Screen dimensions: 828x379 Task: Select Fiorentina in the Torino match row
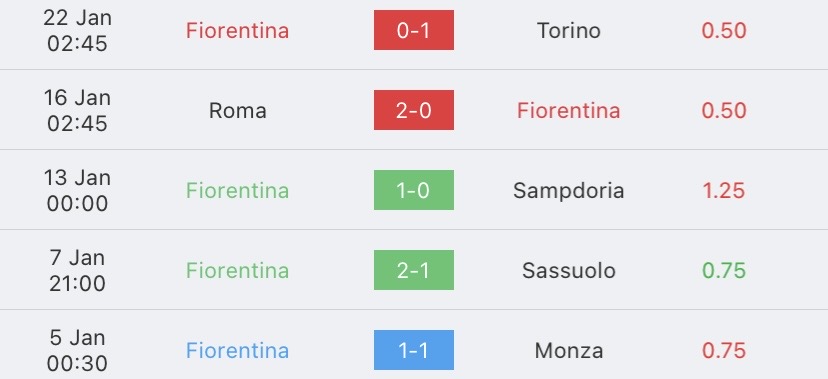pos(237,30)
